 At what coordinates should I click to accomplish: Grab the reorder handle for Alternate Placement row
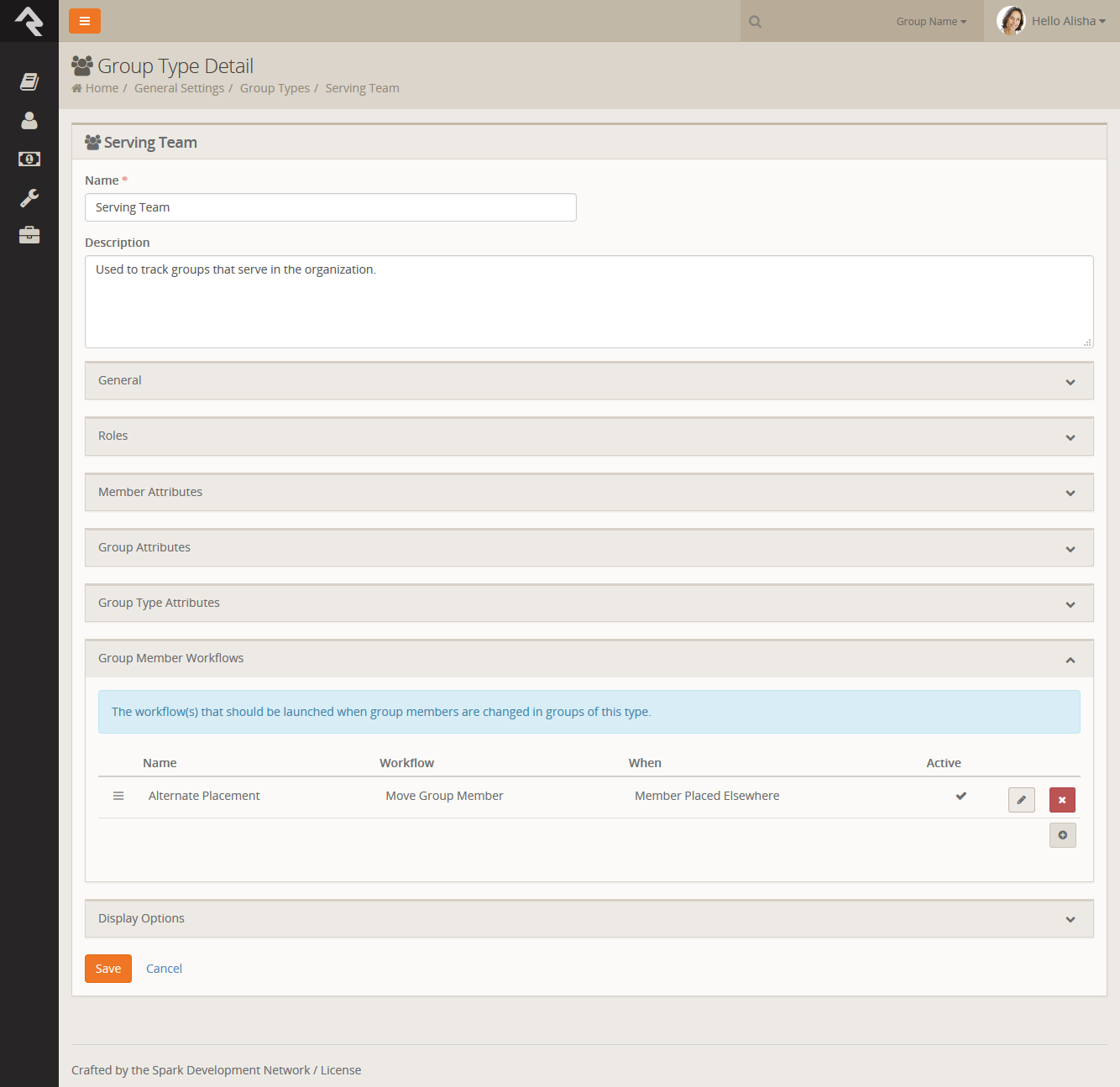point(118,796)
